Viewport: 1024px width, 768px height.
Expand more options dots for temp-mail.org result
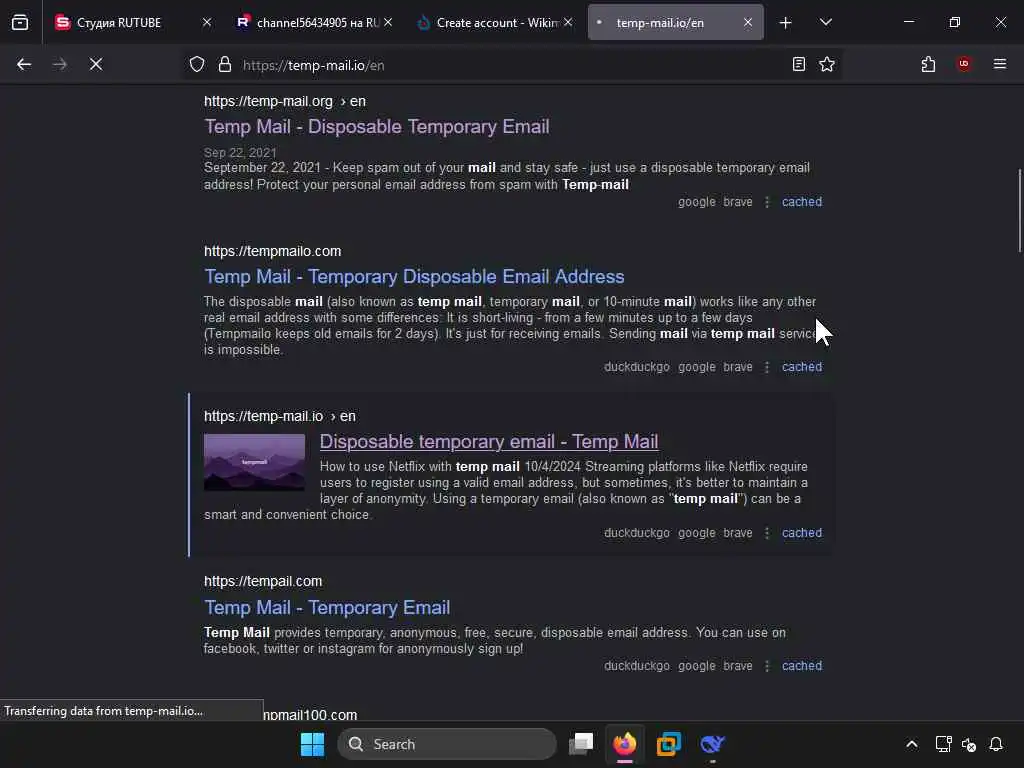click(x=767, y=202)
